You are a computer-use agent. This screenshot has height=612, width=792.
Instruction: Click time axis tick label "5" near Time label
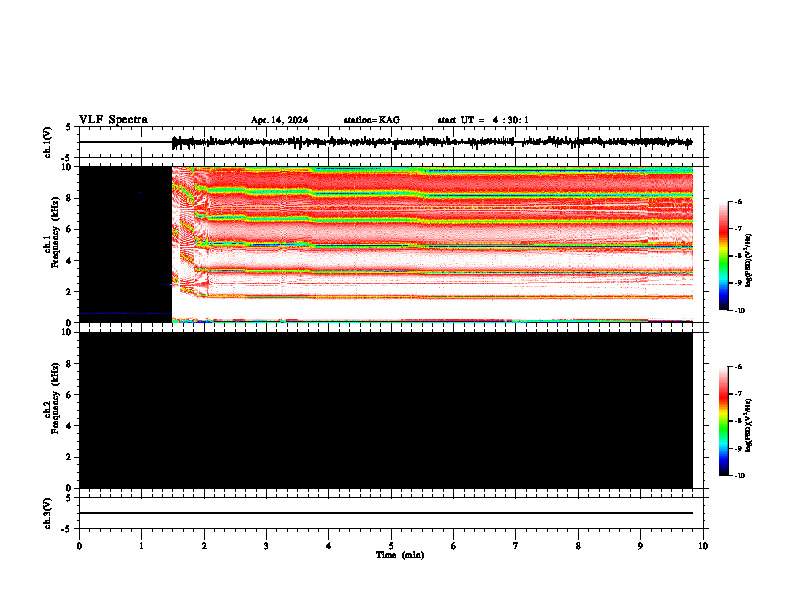391,546
